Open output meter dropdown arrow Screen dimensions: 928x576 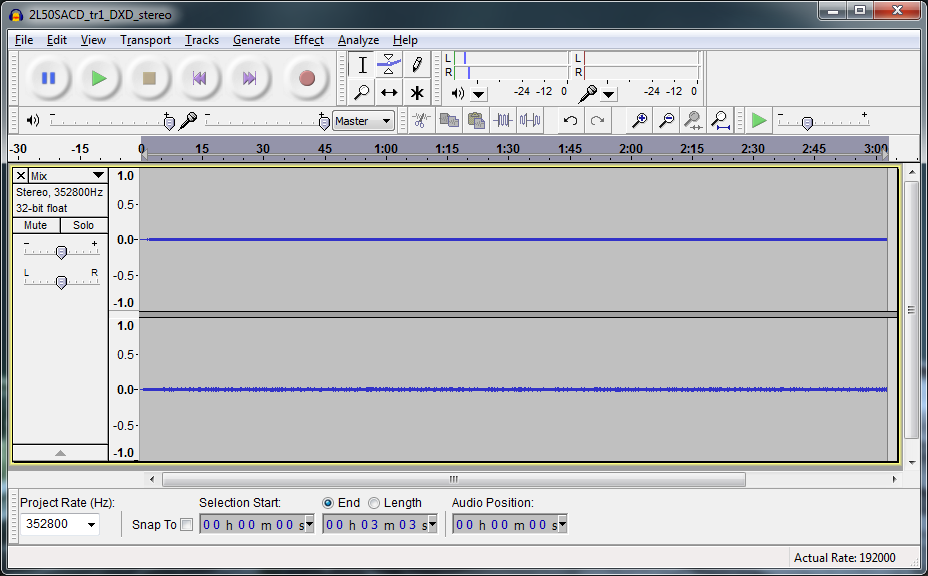pyautogui.click(x=479, y=94)
